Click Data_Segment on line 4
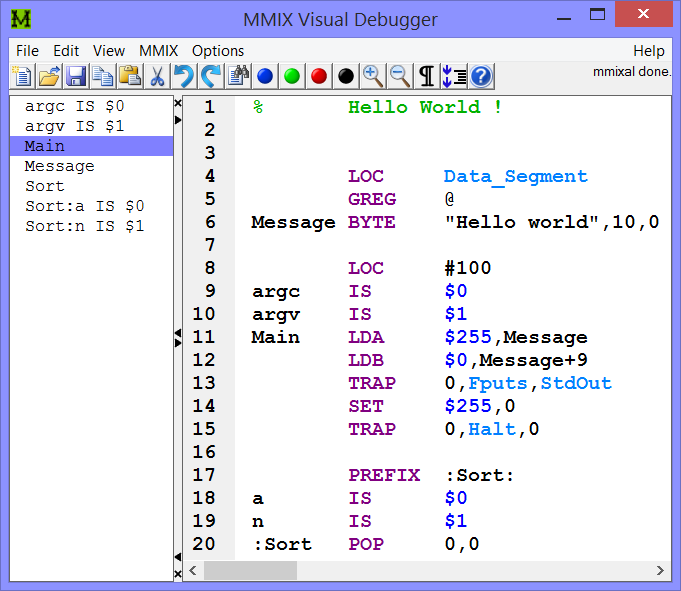 click(516, 177)
